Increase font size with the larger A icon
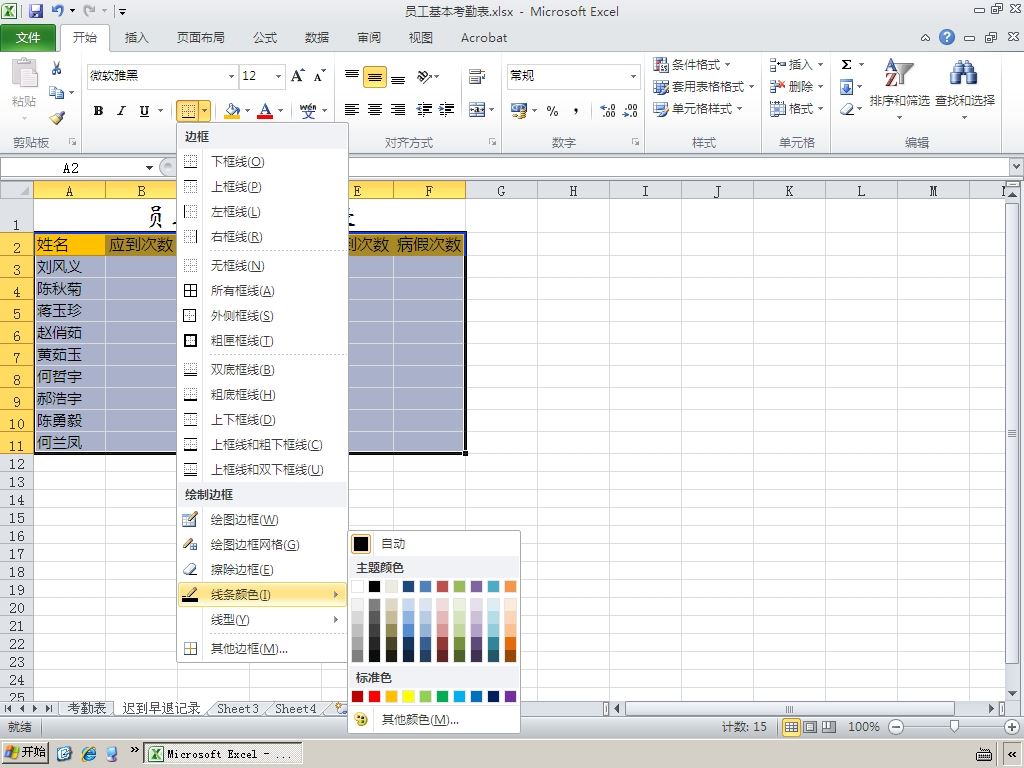 (x=298, y=76)
